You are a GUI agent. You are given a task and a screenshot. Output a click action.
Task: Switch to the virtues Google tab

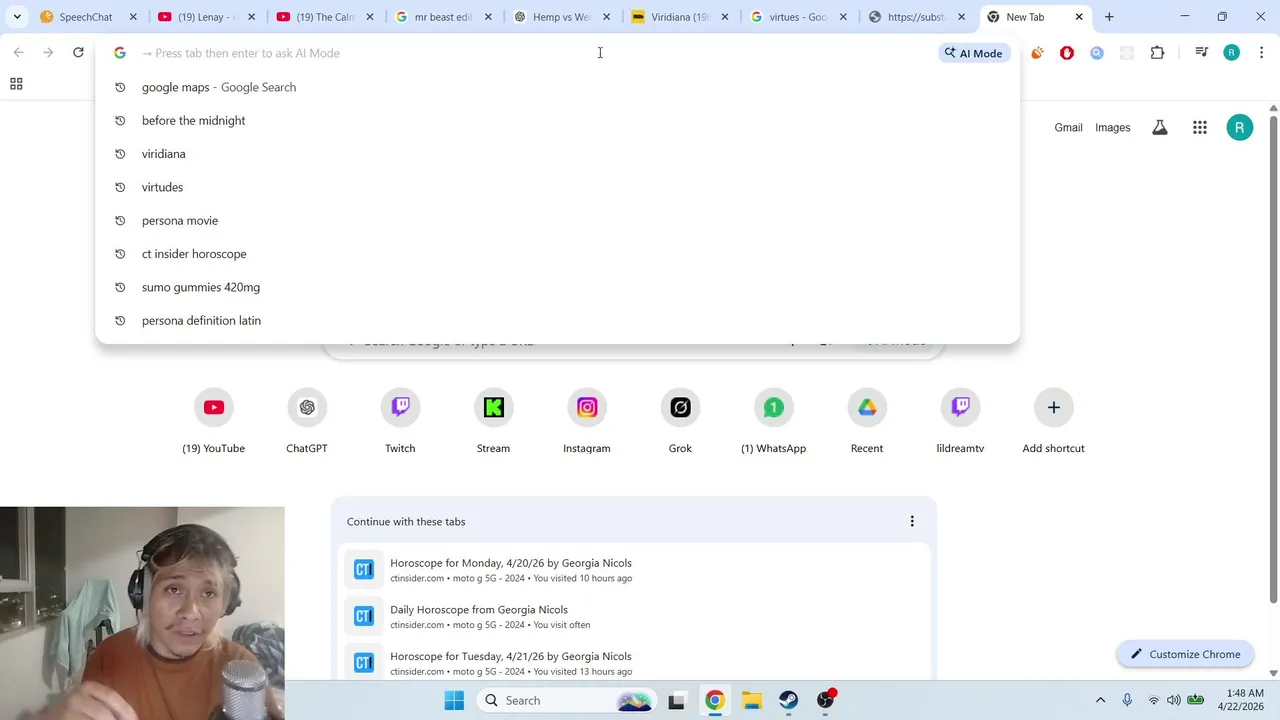click(798, 17)
